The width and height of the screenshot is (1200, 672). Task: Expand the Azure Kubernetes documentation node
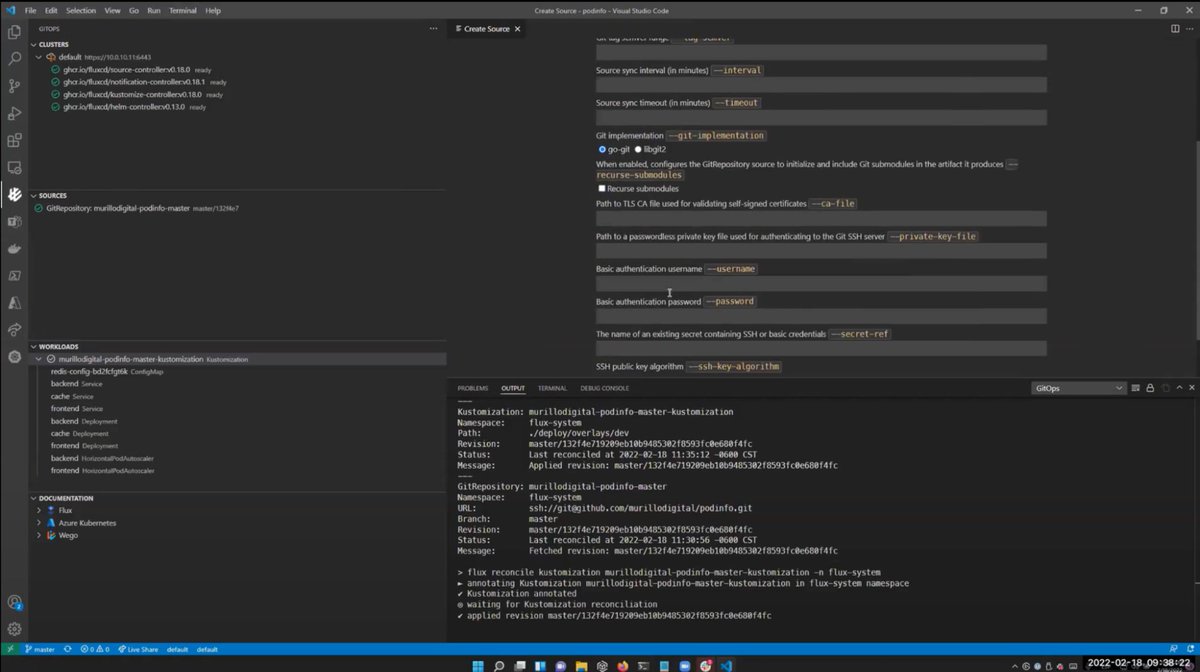[x=39, y=523]
